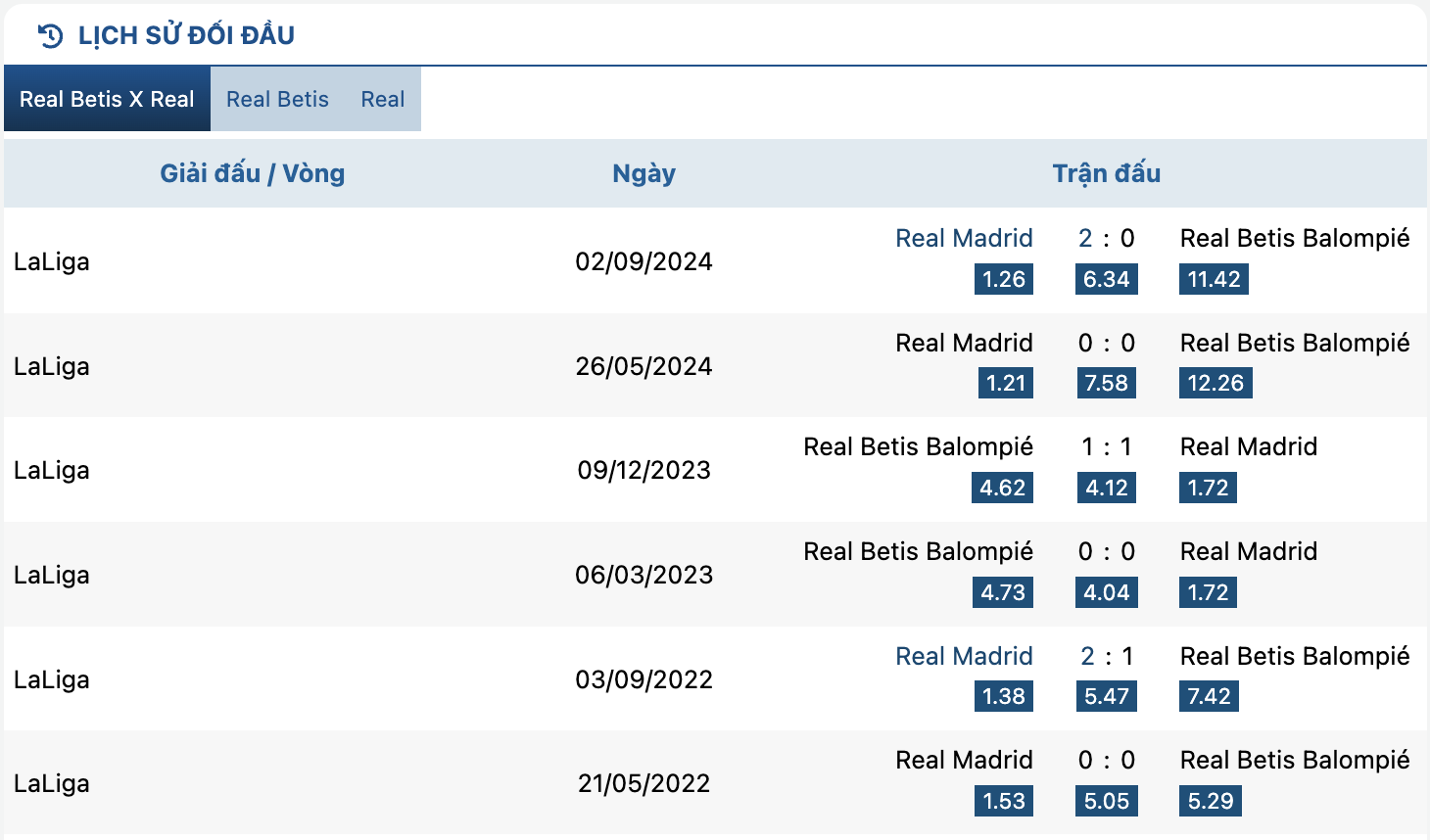Viewport: 1430px width, 840px height.
Task: Select odds 1.72 in 09/12/2023 match
Action: pos(1208,488)
